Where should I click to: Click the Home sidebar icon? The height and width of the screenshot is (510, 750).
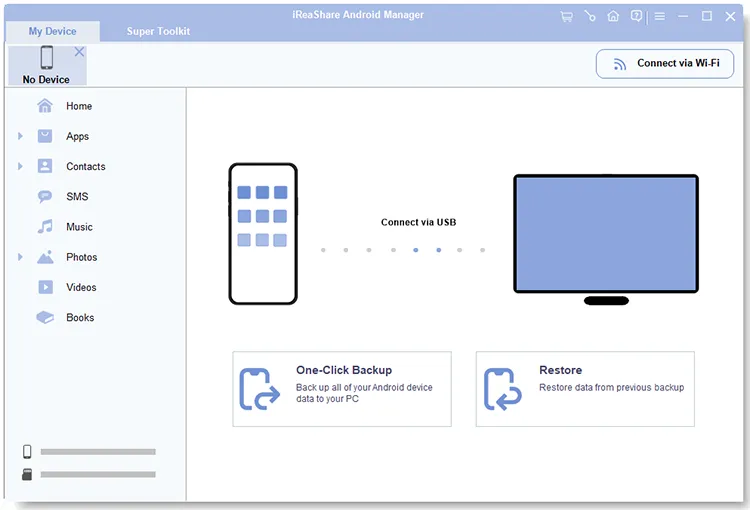(45, 106)
